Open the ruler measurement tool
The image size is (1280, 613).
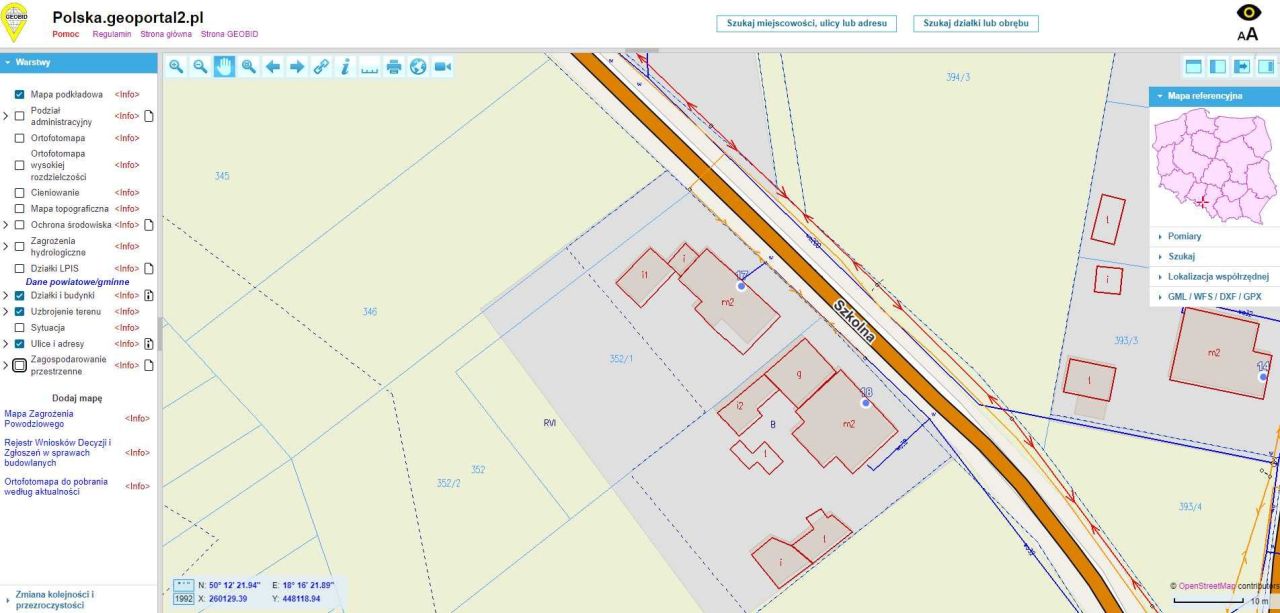click(x=369, y=67)
